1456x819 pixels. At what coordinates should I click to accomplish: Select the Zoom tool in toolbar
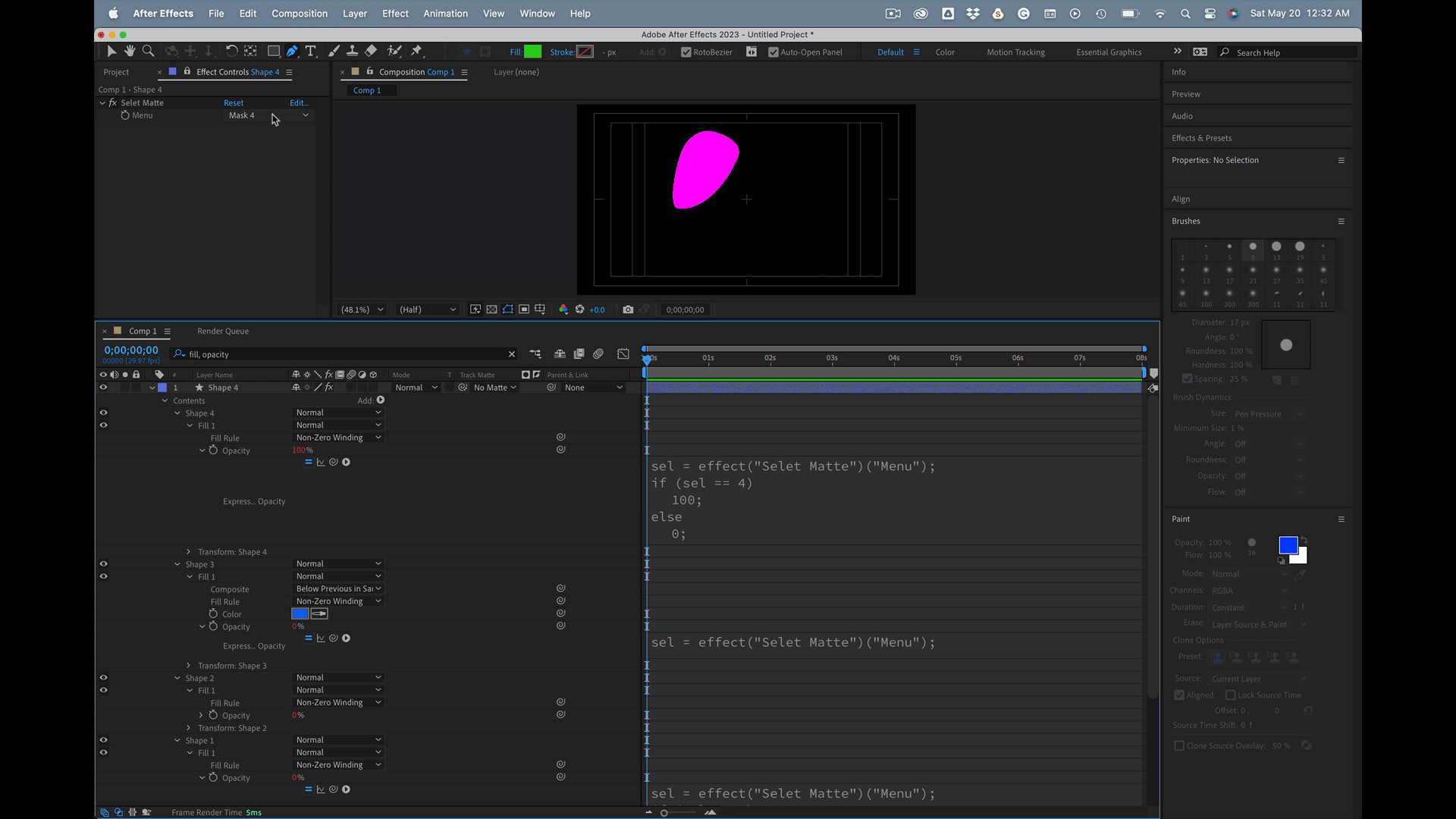[149, 51]
